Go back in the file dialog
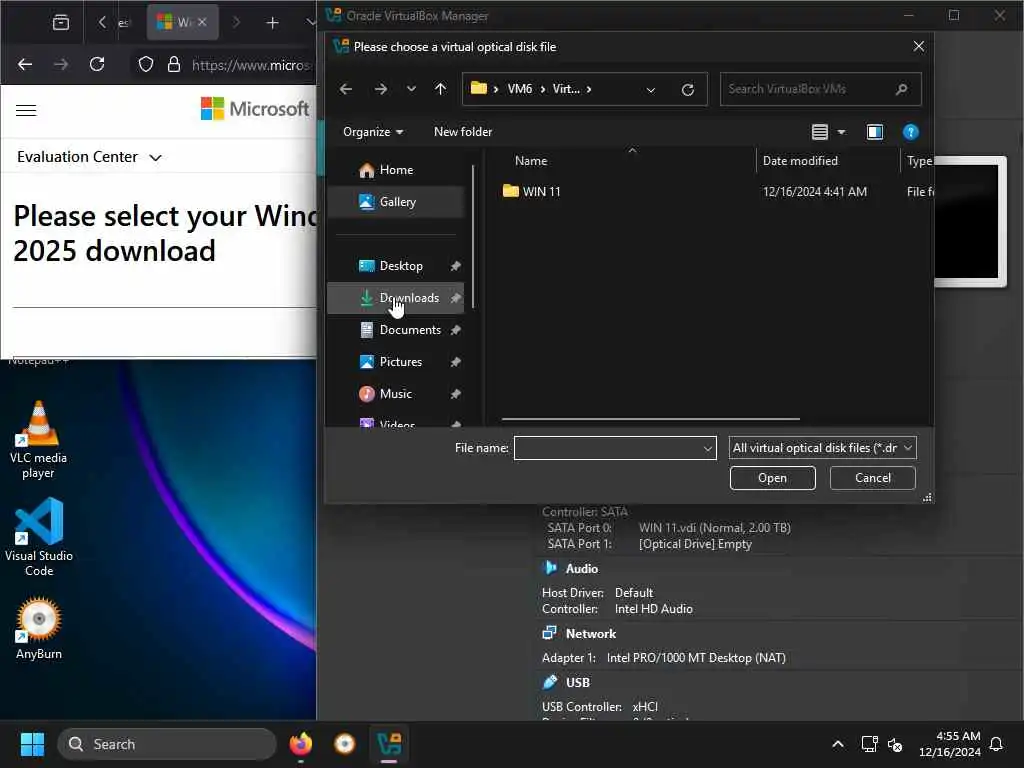Image resolution: width=1024 pixels, height=768 pixels. click(346, 89)
